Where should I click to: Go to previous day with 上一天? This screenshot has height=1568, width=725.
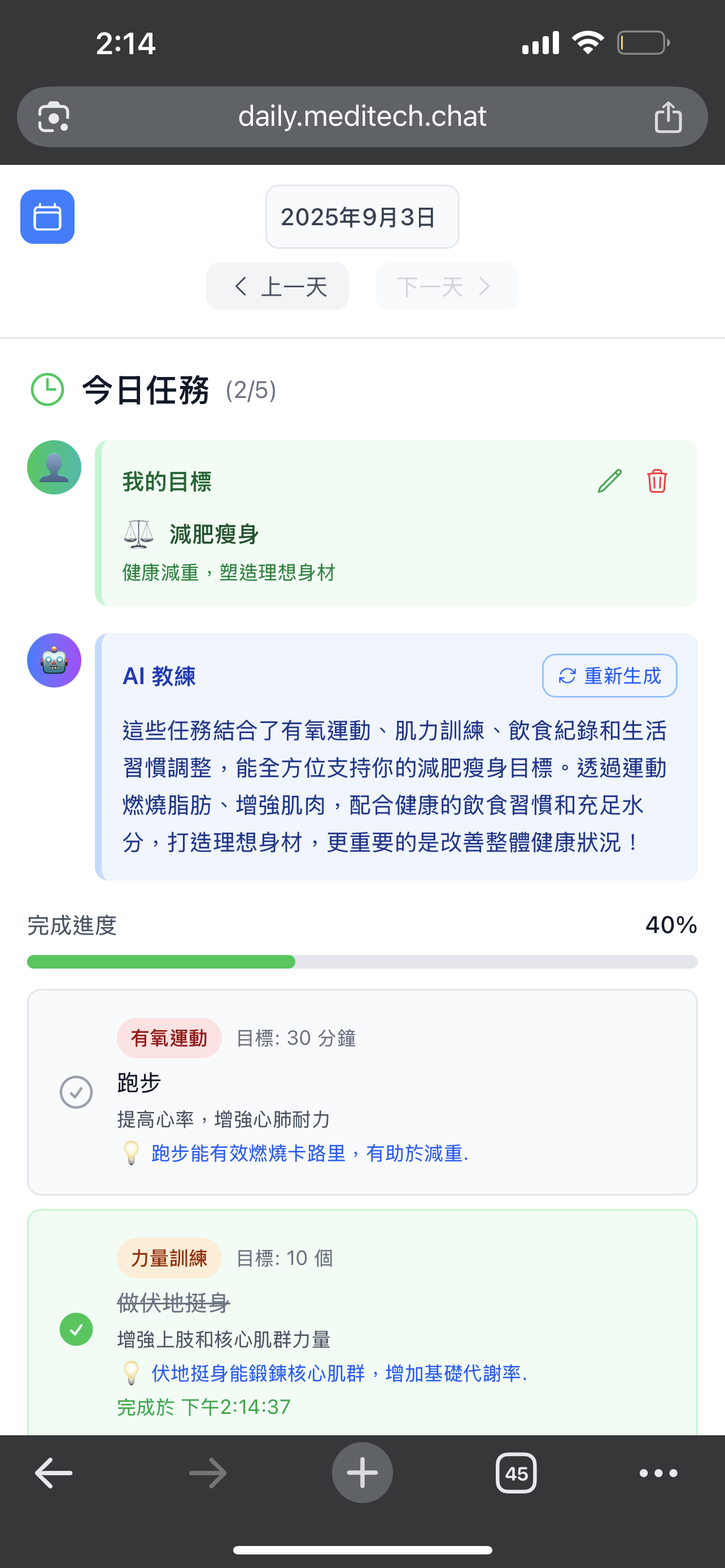click(x=278, y=286)
